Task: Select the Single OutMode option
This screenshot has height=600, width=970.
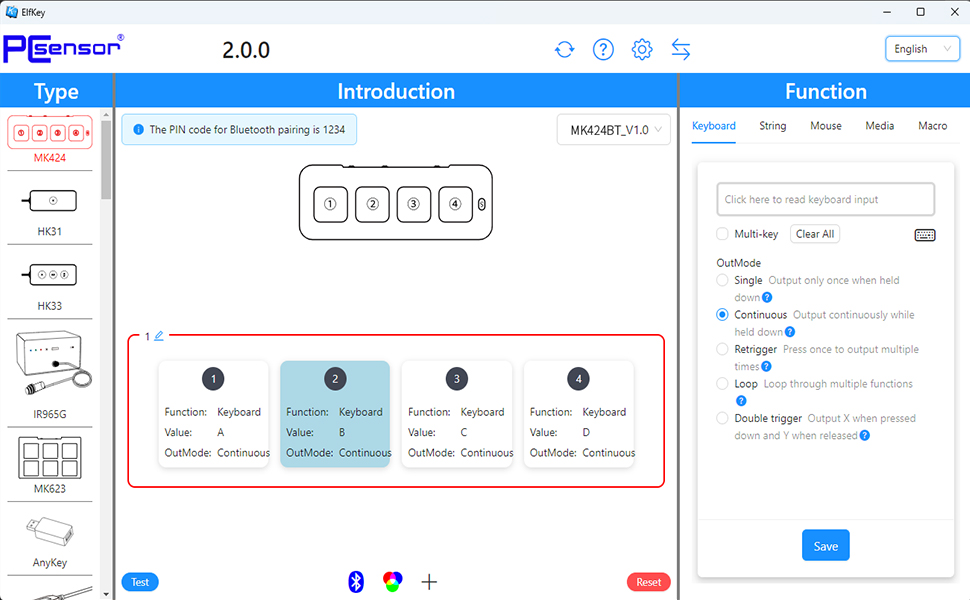Action: coord(723,281)
